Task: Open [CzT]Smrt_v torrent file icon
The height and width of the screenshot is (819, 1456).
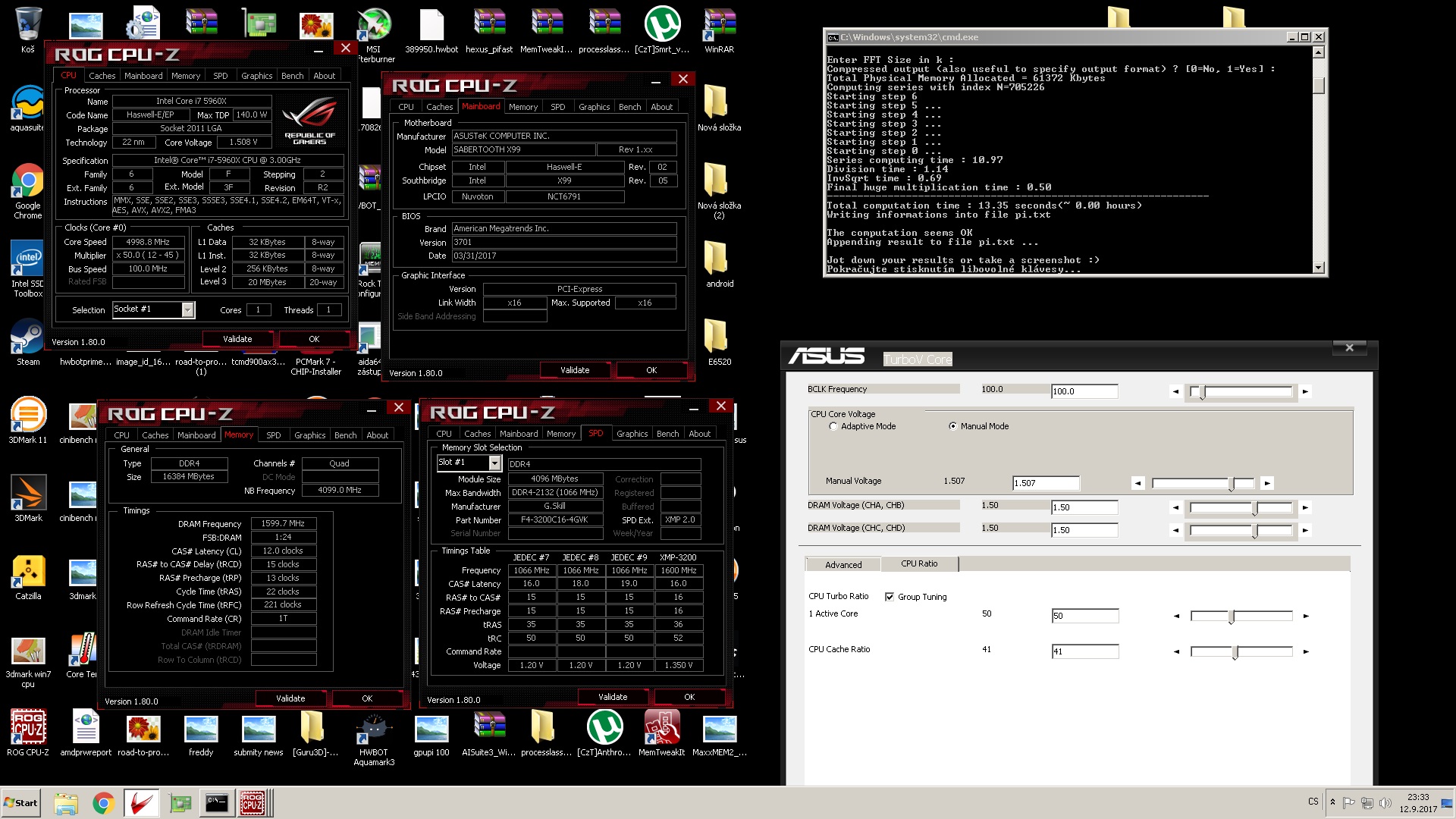Action: click(x=662, y=30)
